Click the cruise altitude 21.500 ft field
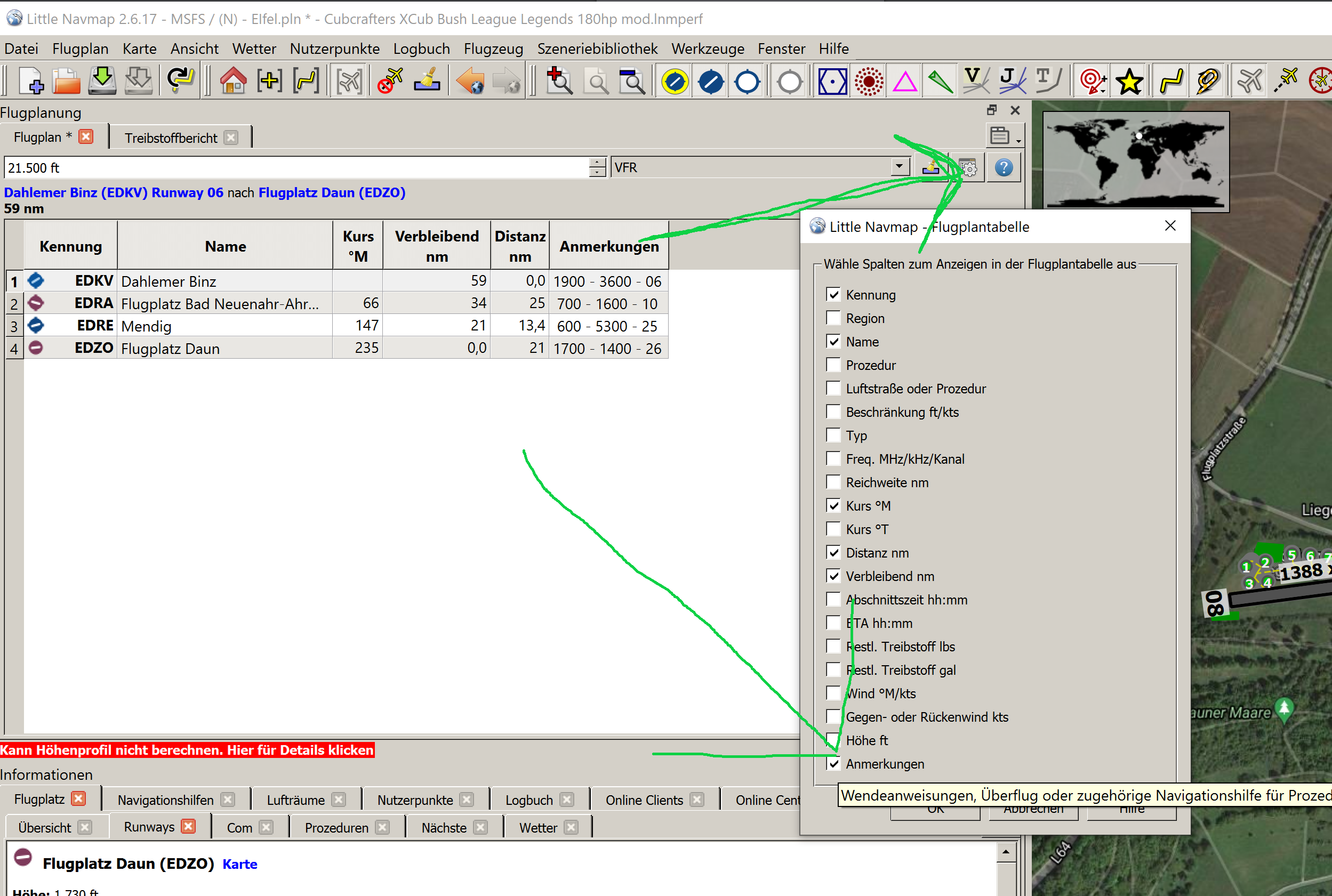This screenshot has width=1332, height=896. (x=296, y=167)
